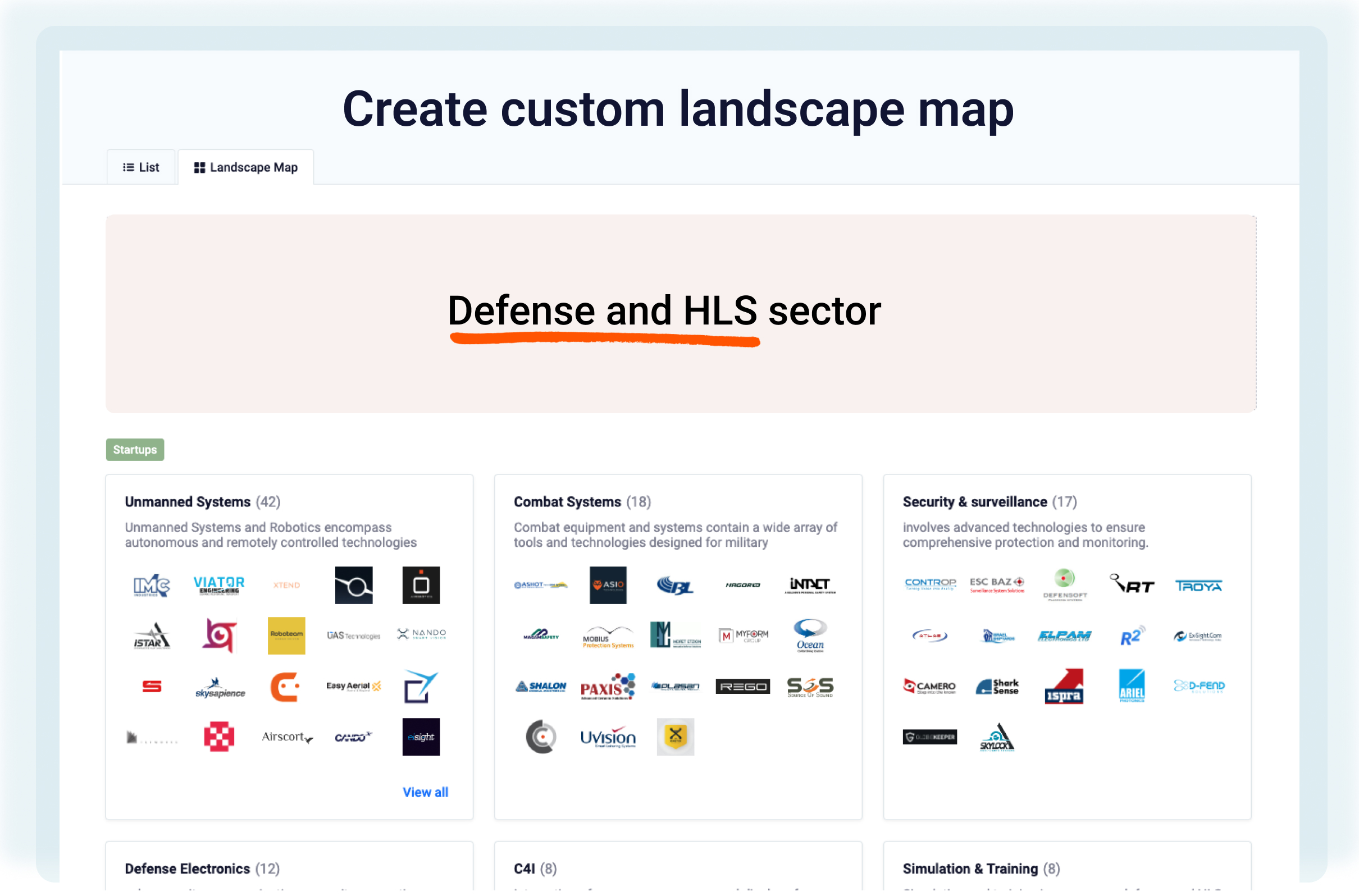Click the Startups tag
The image size is (1359, 896).
tap(135, 450)
